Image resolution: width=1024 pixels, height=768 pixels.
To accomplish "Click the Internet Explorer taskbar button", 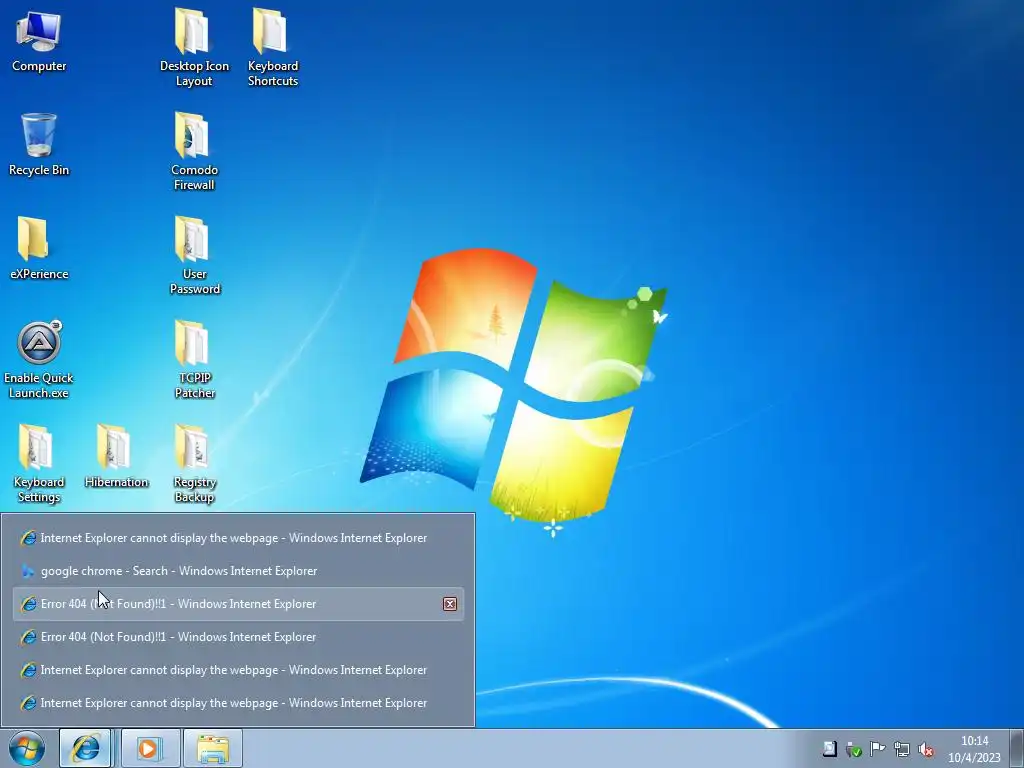I will point(86,748).
